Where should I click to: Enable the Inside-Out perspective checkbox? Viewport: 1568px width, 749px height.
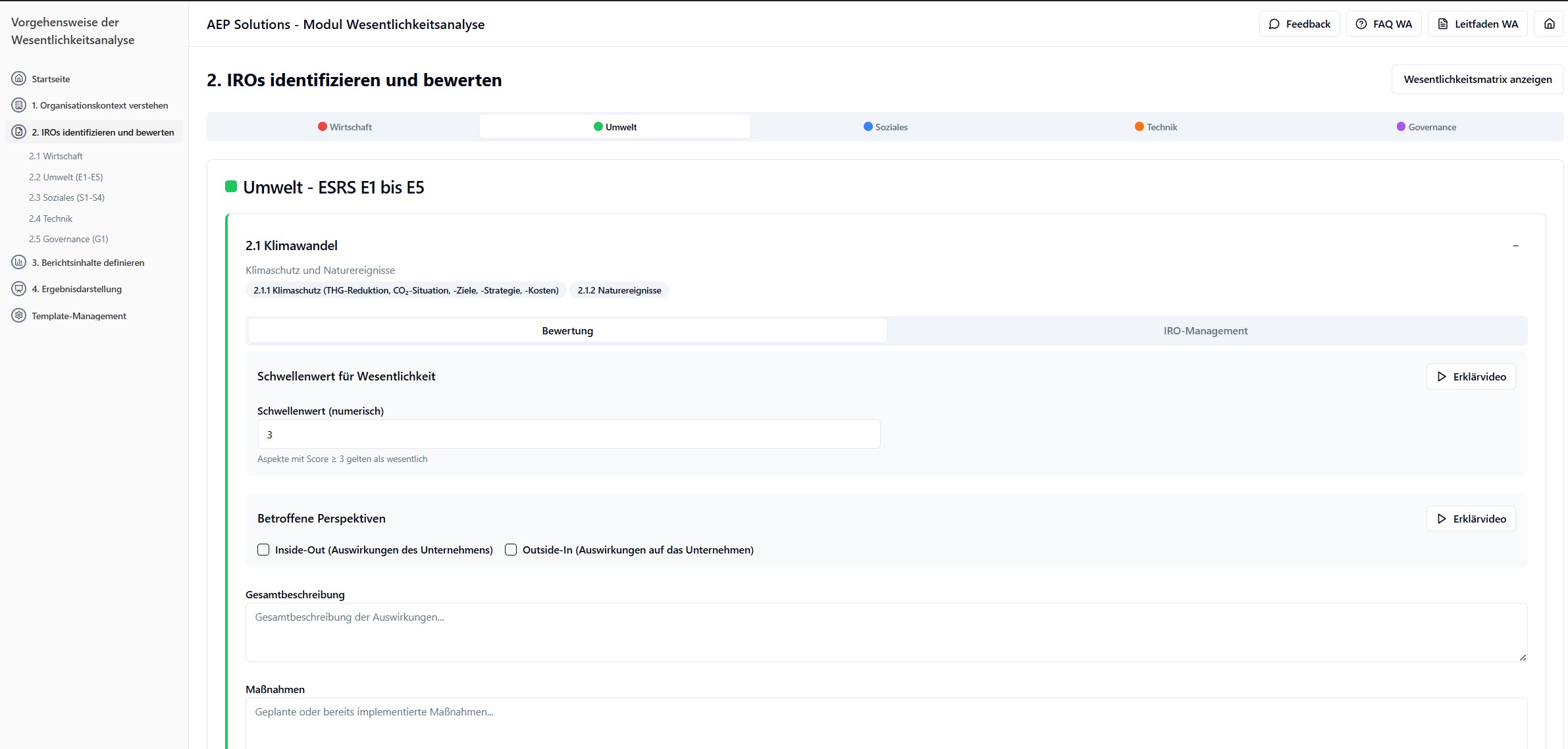[263, 550]
